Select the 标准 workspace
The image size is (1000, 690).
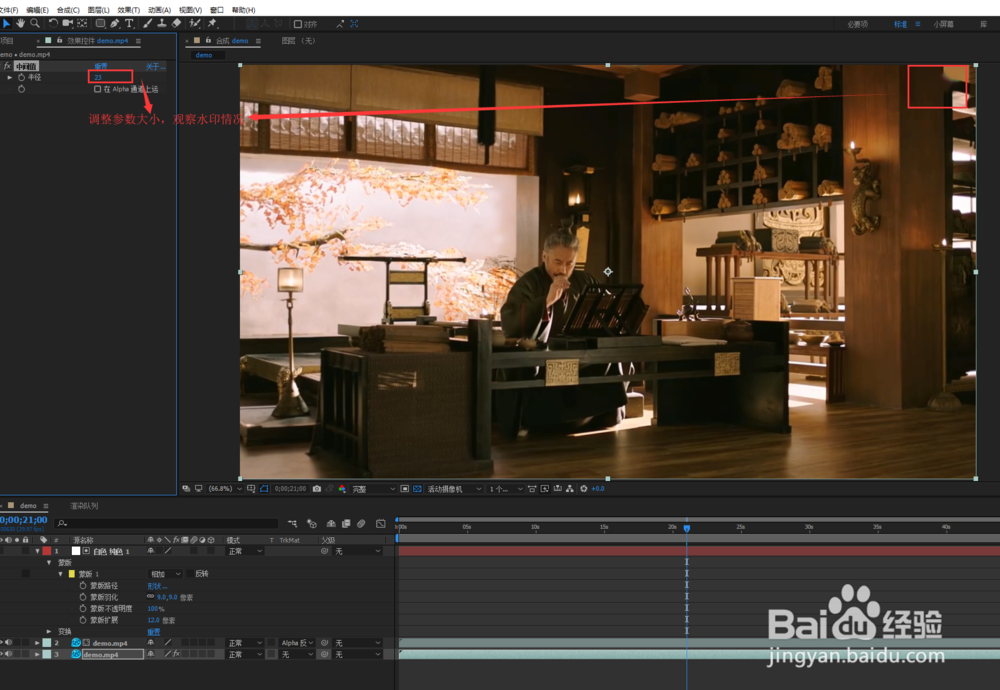coord(900,24)
